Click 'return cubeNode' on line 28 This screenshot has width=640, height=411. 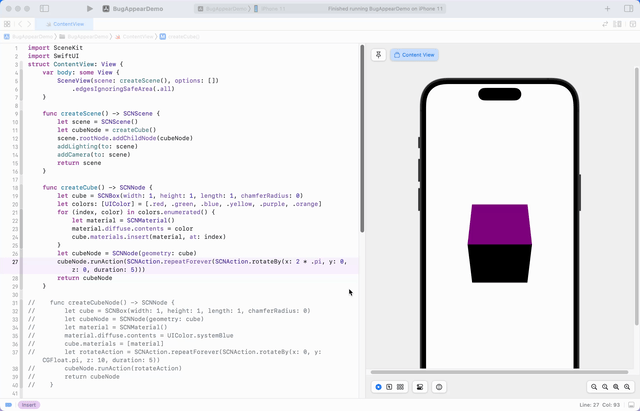pyautogui.click(x=84, y=278)
